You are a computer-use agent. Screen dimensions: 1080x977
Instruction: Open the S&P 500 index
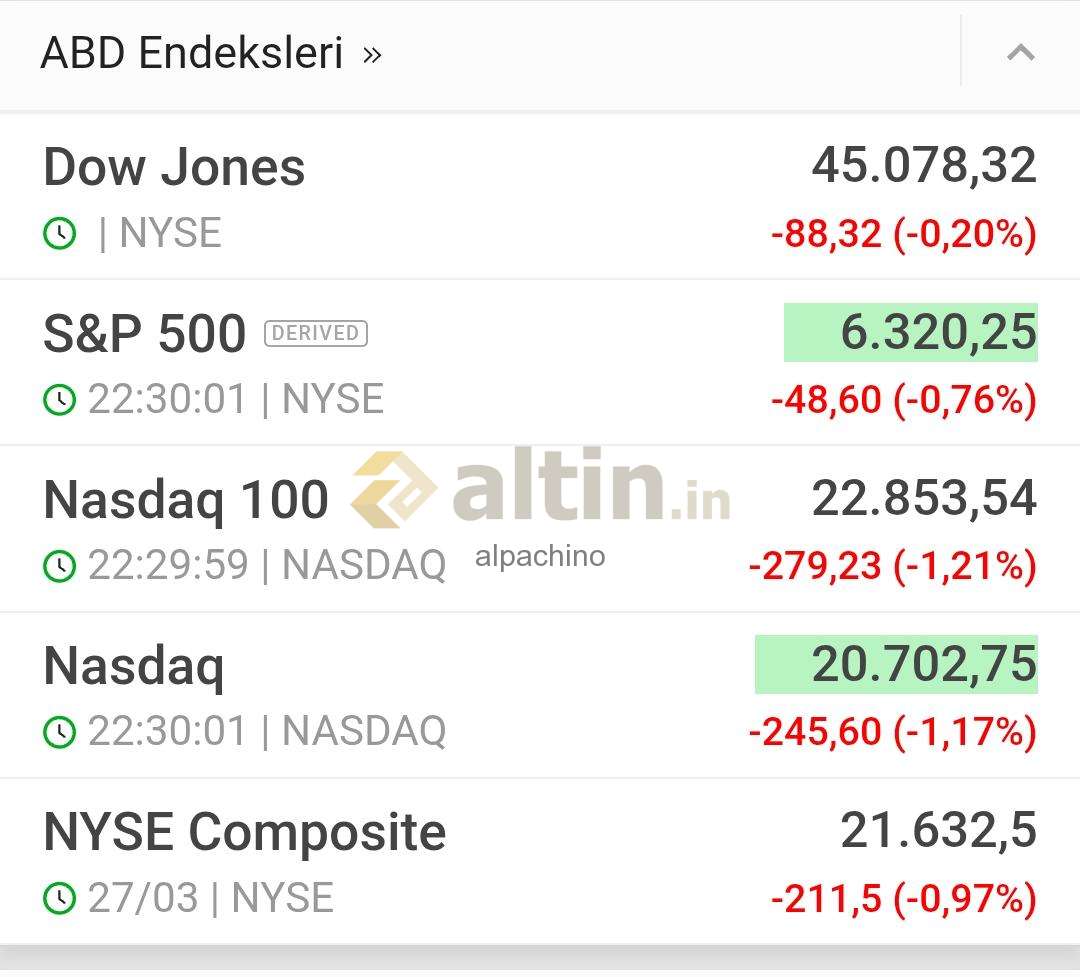click(144, 333)
